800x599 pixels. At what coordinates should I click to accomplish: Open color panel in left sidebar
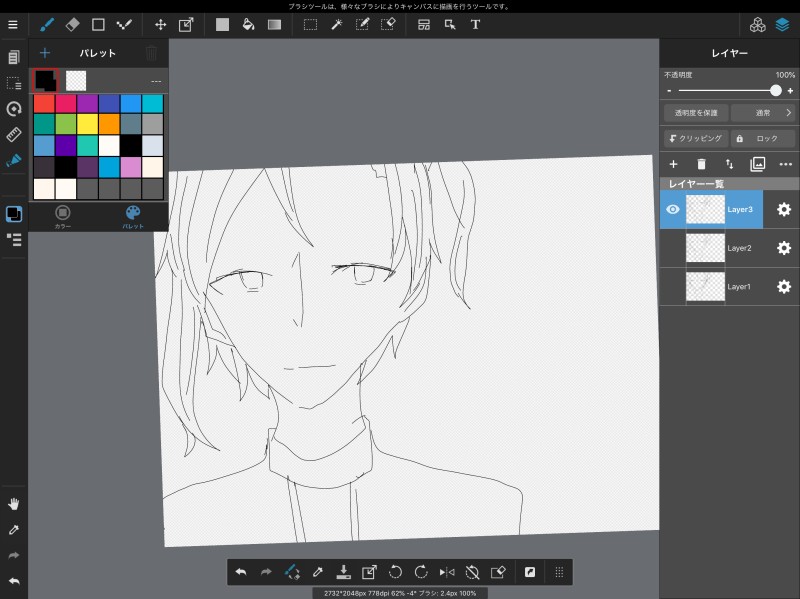pyautogui.click(x=14, y=214)
